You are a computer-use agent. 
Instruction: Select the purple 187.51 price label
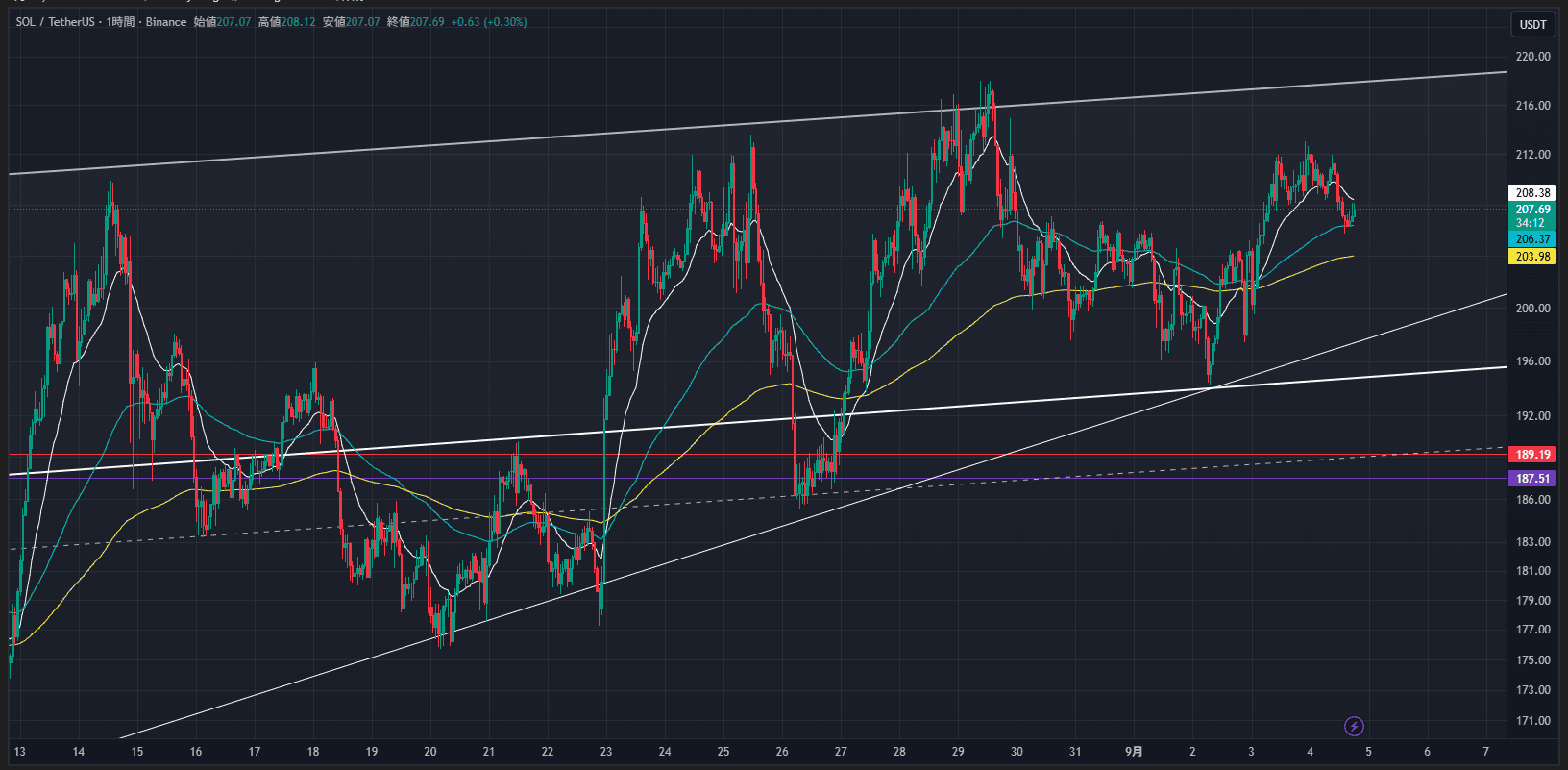pyautogui.click(x=1532, y=479)
